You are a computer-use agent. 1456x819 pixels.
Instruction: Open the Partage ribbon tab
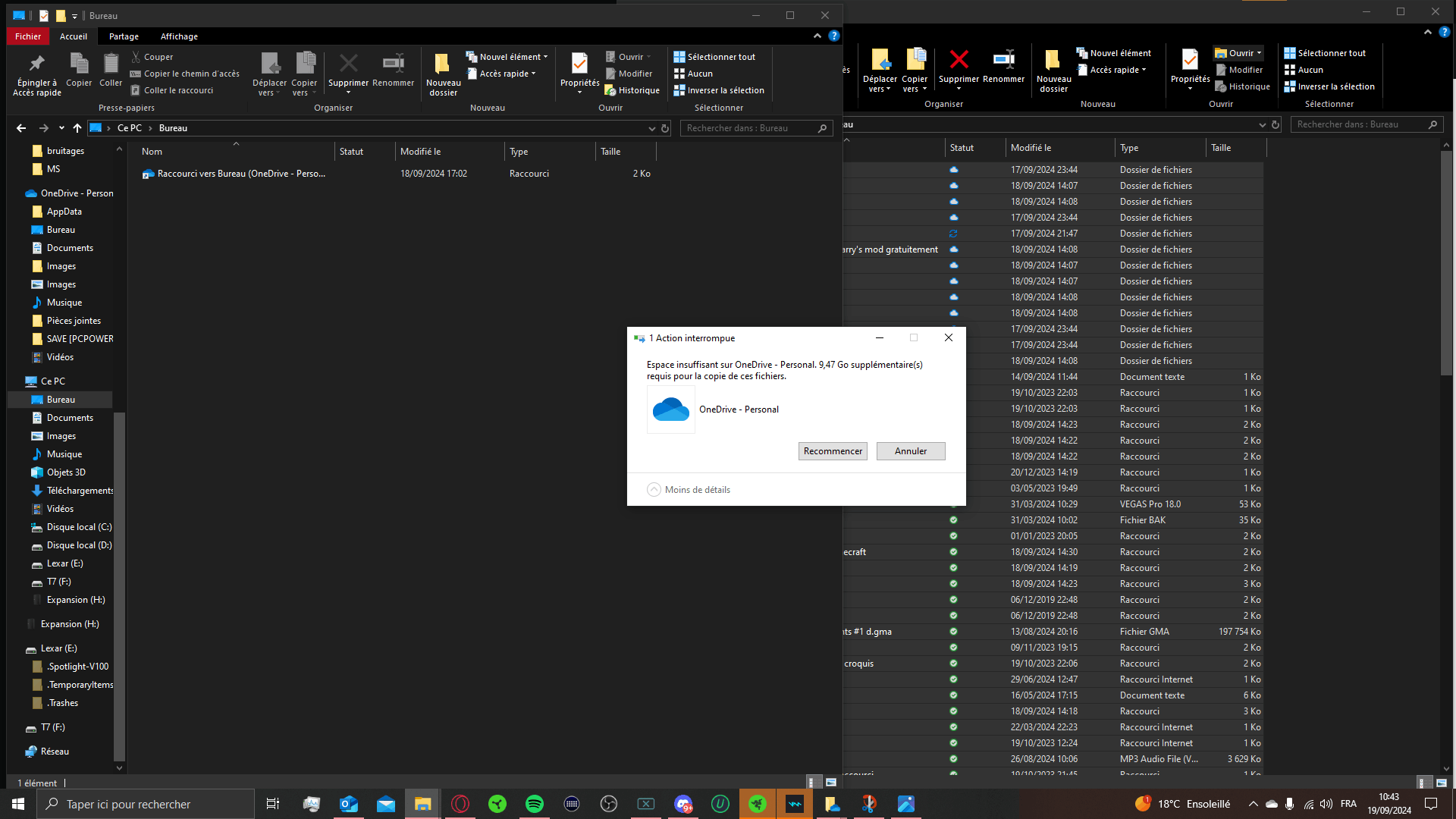click(x=124, y=36)
